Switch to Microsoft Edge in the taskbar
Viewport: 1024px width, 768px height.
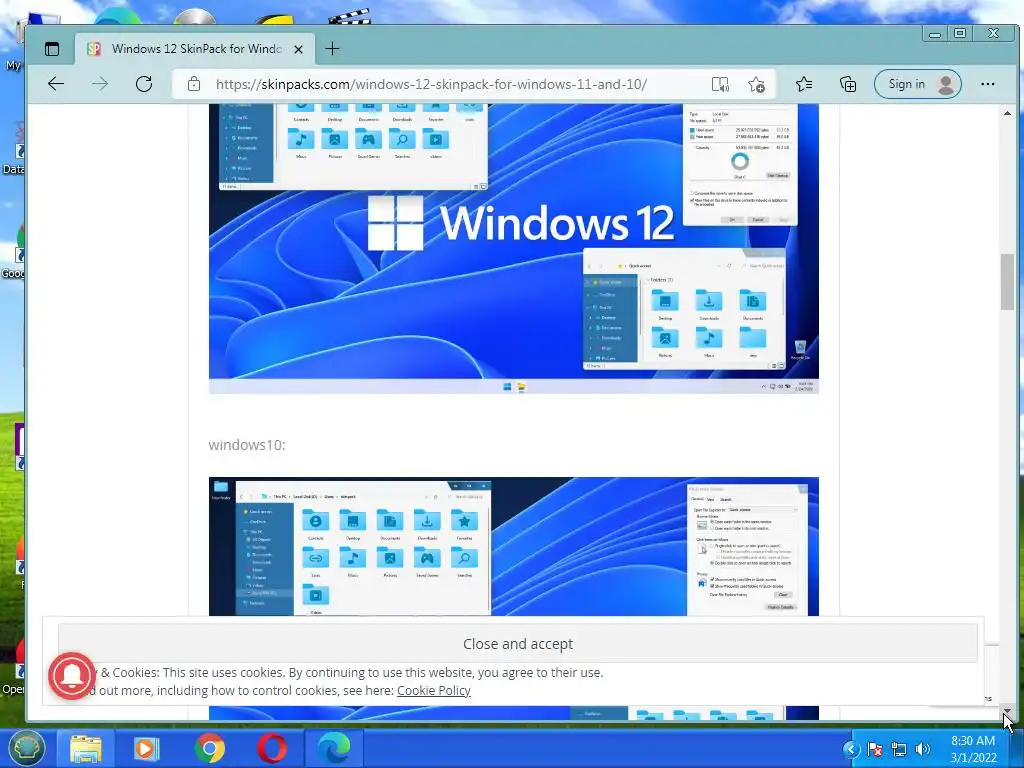click(334, 748)
